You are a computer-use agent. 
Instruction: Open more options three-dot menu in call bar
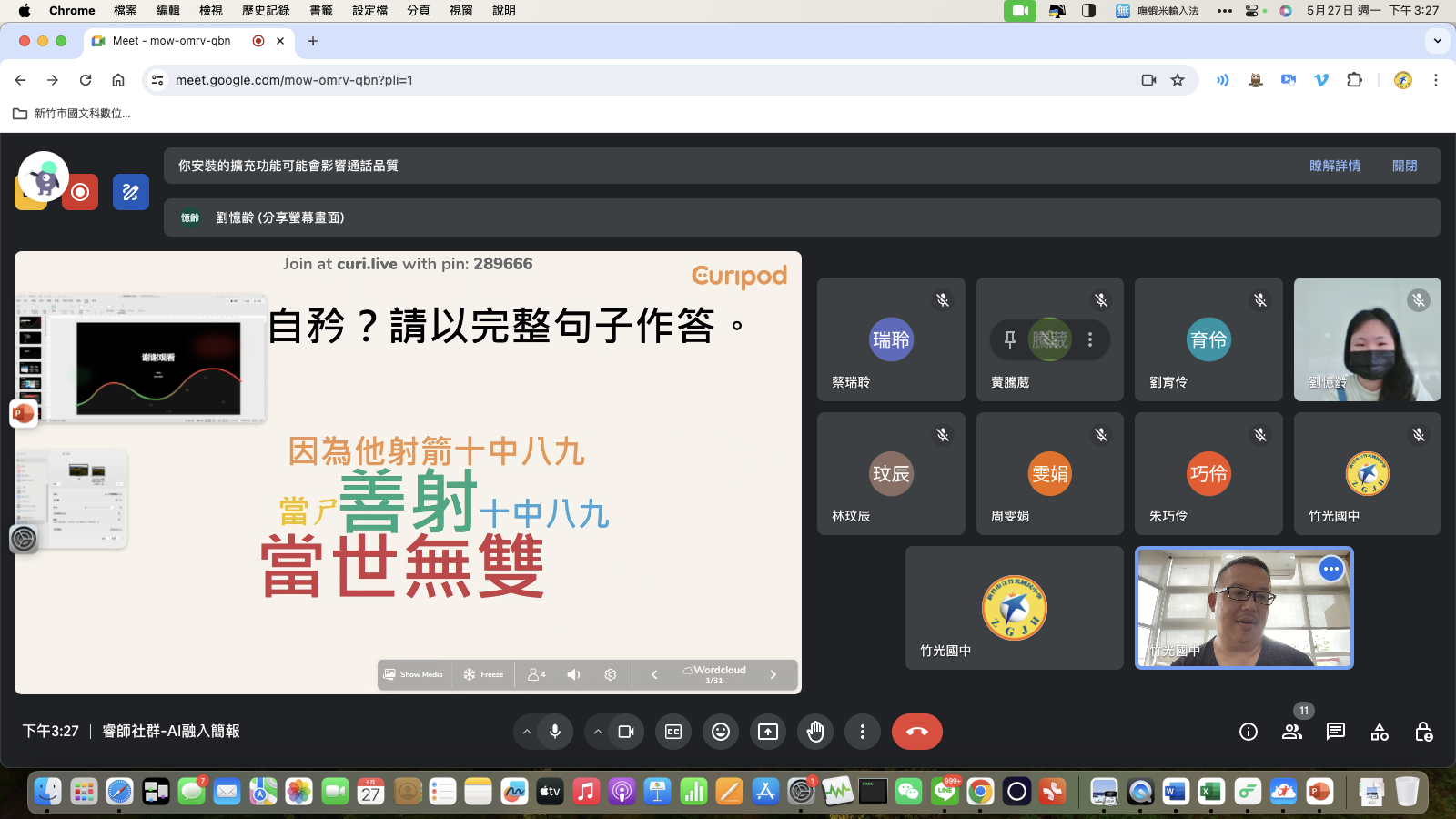(x=863, y=732)
